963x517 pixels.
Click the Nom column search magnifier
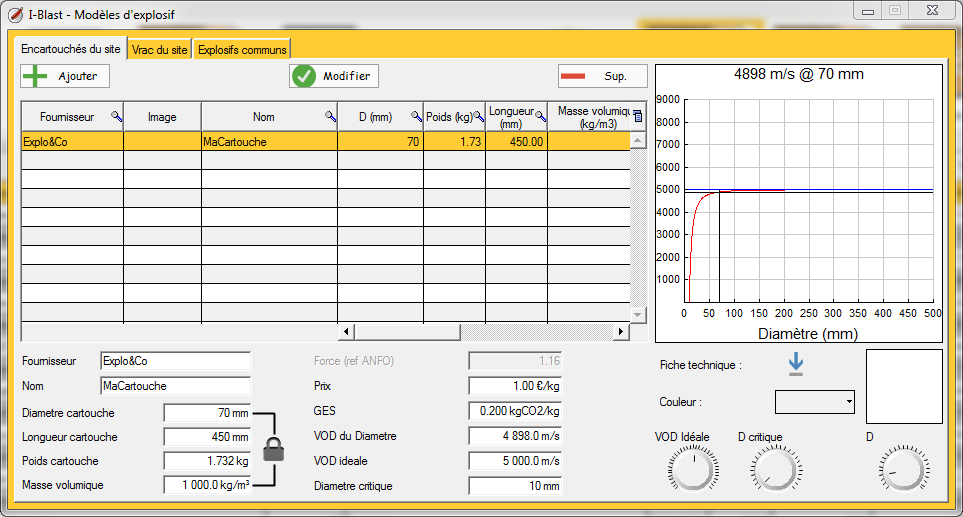tap(330, 116)
